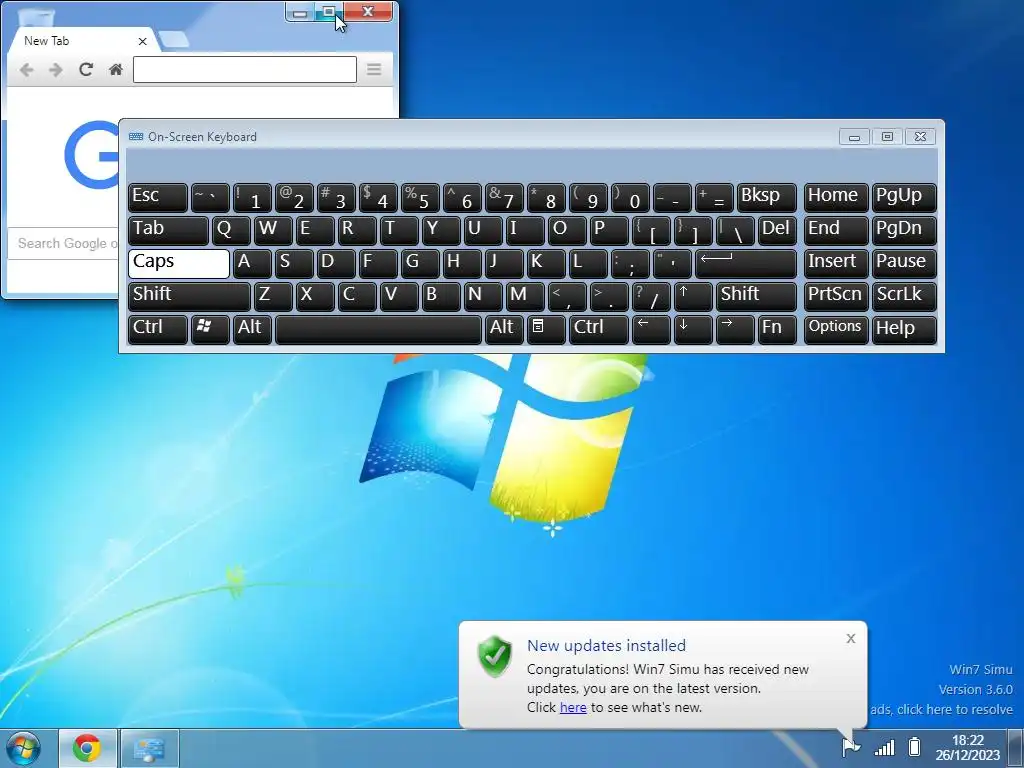This screenshot has width=1024, height=768.
Task: Toggle the ScrLk key
Action: point(904,296)
